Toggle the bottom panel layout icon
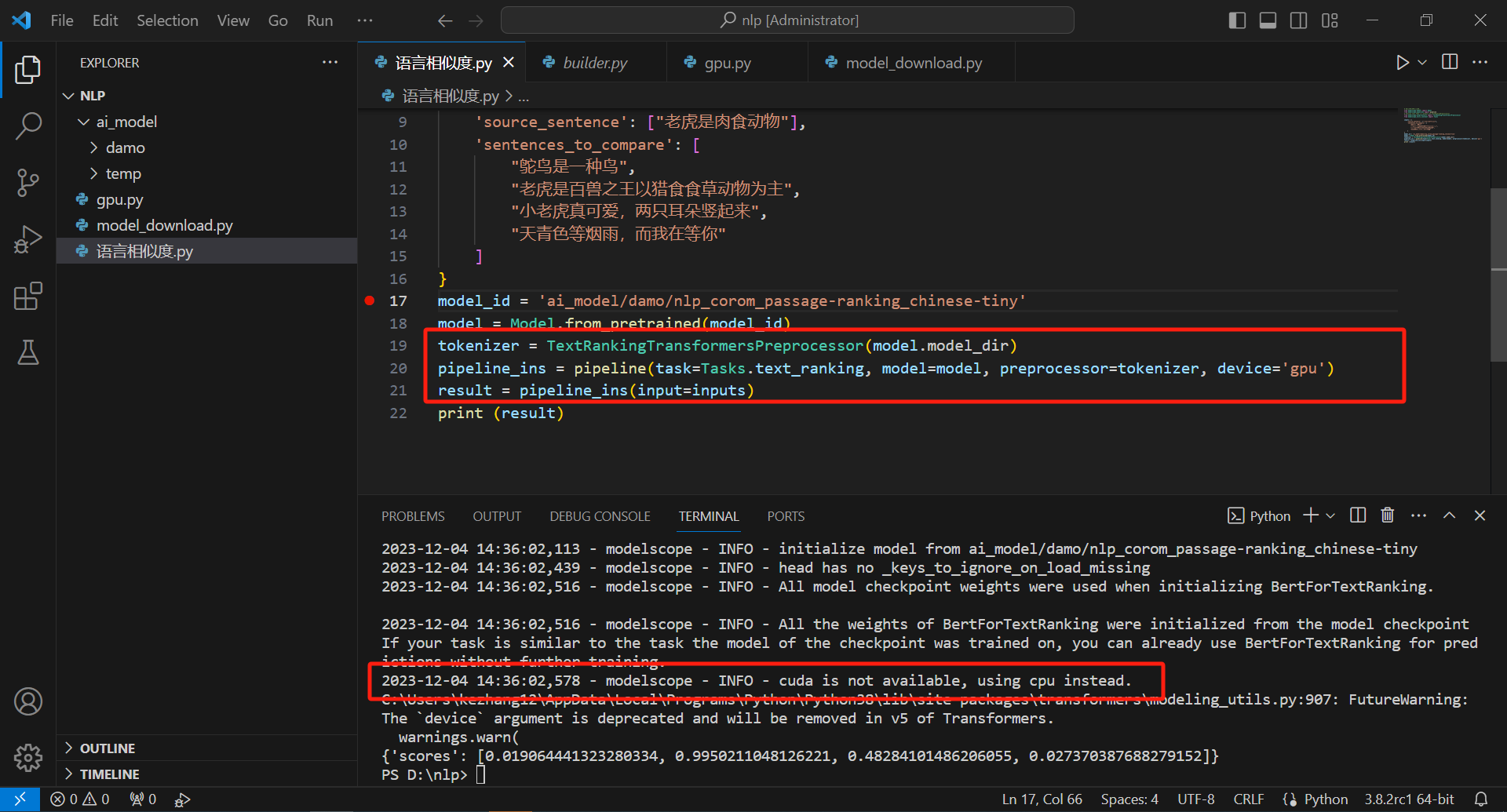The width and height of the screenshot is (1507, 812). (1268, 20)
